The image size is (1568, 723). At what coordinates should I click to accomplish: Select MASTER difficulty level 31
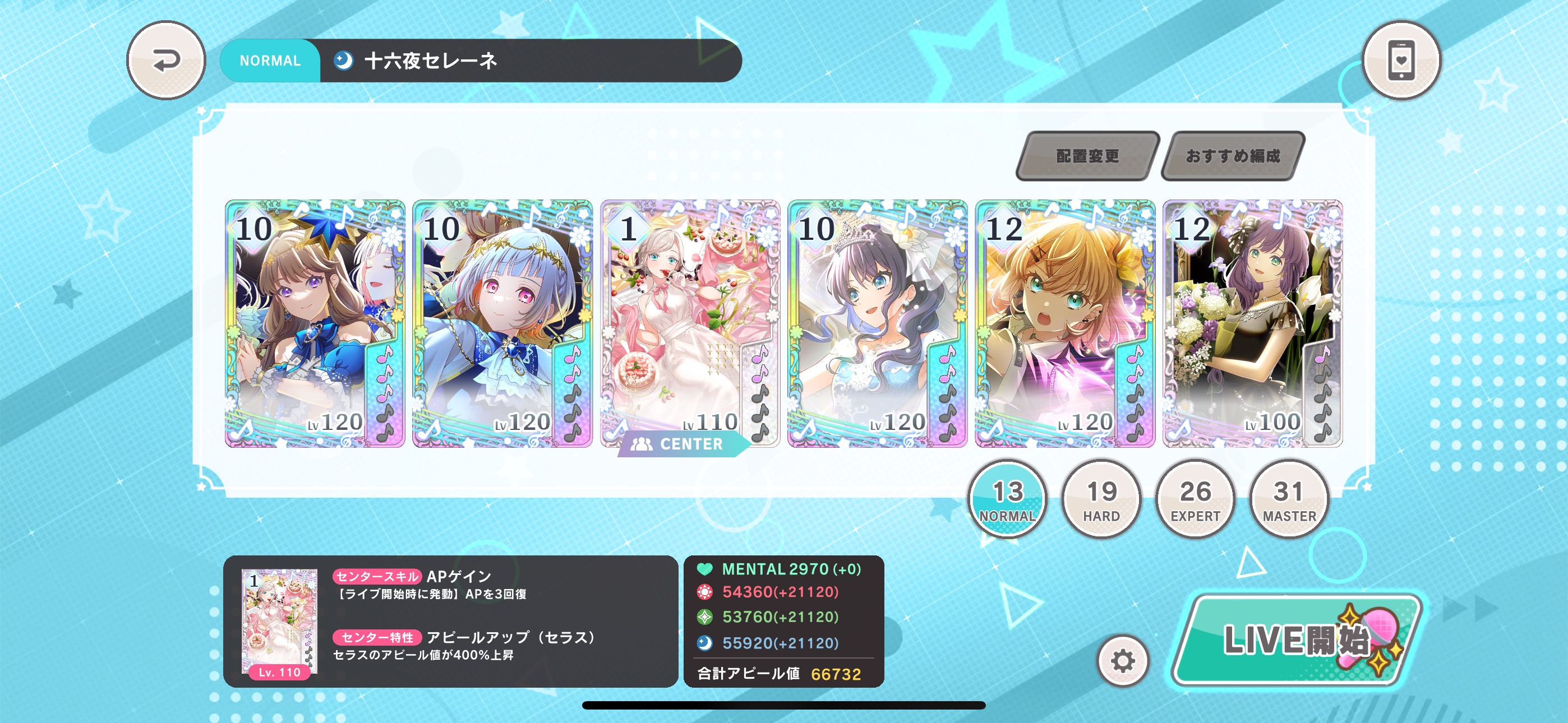point(1289,499)
